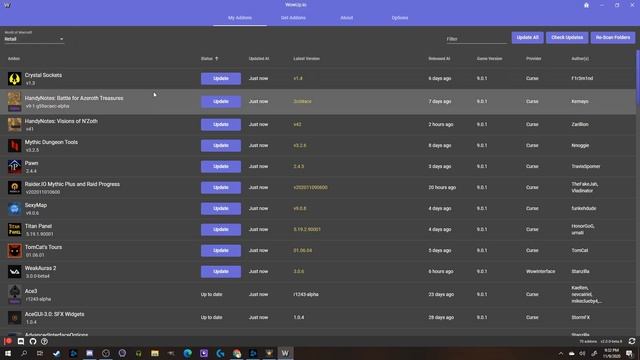Update the TomCat's Tours addon
640x360 pixels.
220,251
